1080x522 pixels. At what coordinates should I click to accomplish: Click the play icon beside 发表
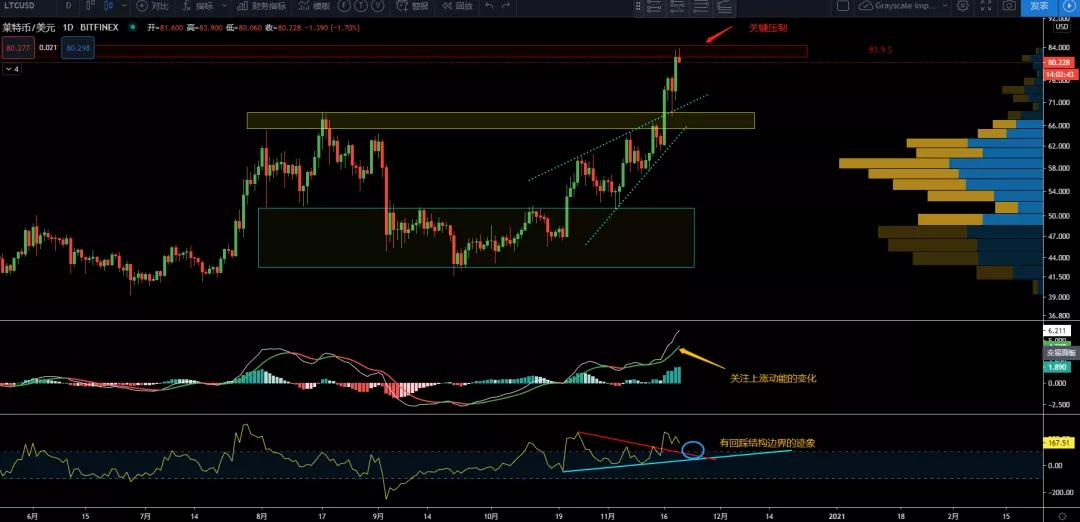point(1070,6)
